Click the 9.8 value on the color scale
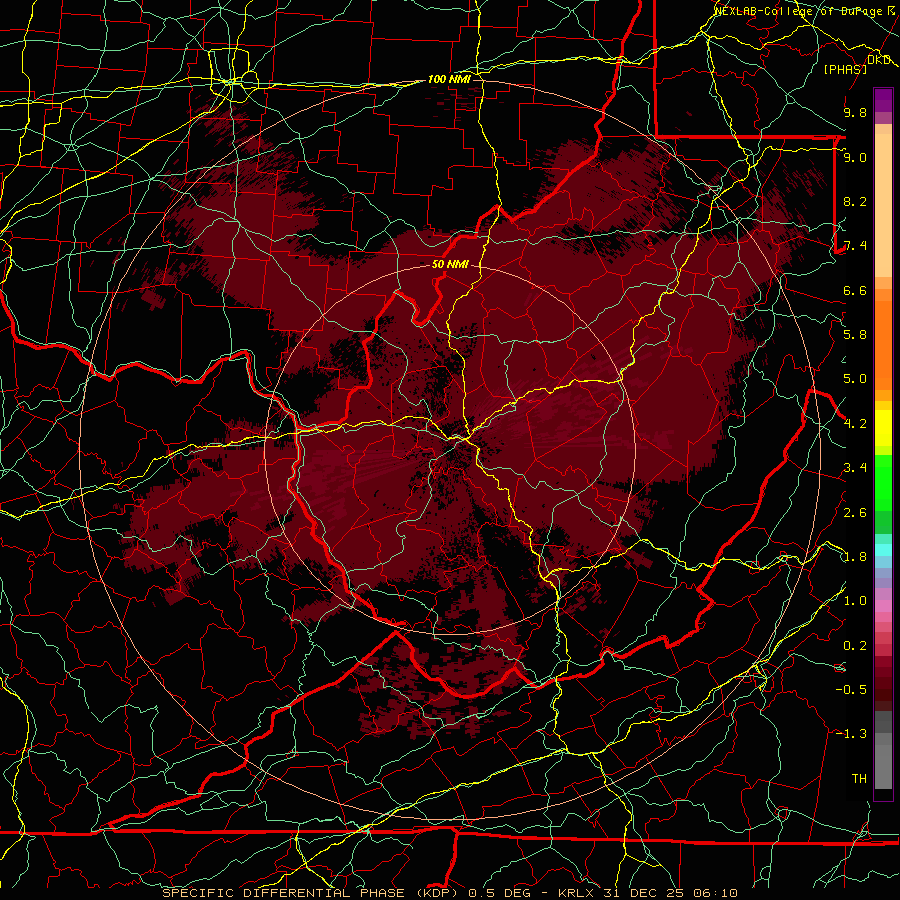The height and width of the screenshot is (900, 900). (x=855, y=112)
